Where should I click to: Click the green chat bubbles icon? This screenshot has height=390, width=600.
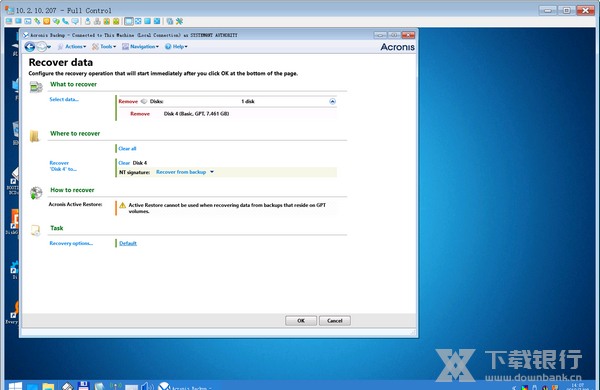tap(56, 21)
